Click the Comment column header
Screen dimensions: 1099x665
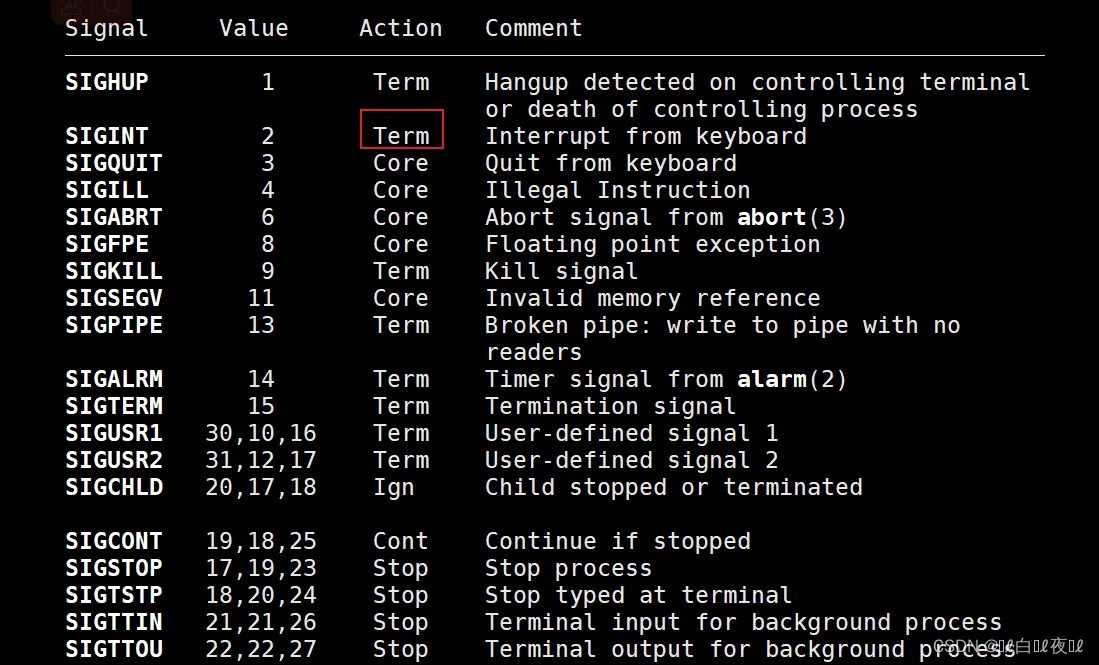533,28
